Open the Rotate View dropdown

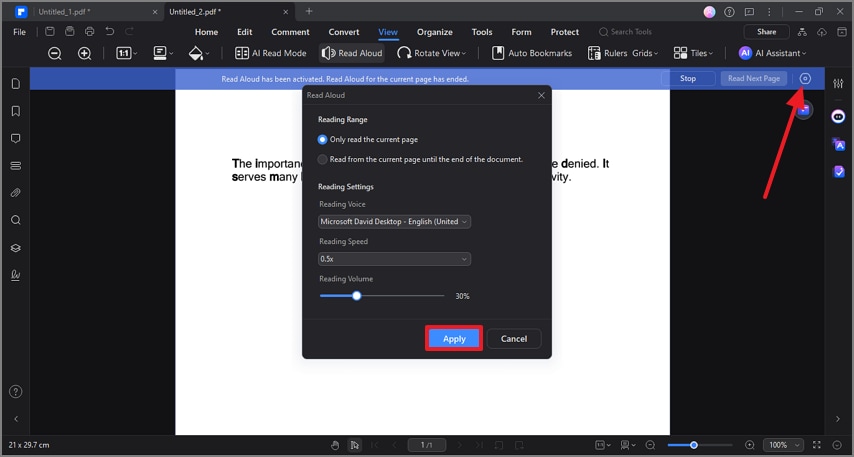432,53
